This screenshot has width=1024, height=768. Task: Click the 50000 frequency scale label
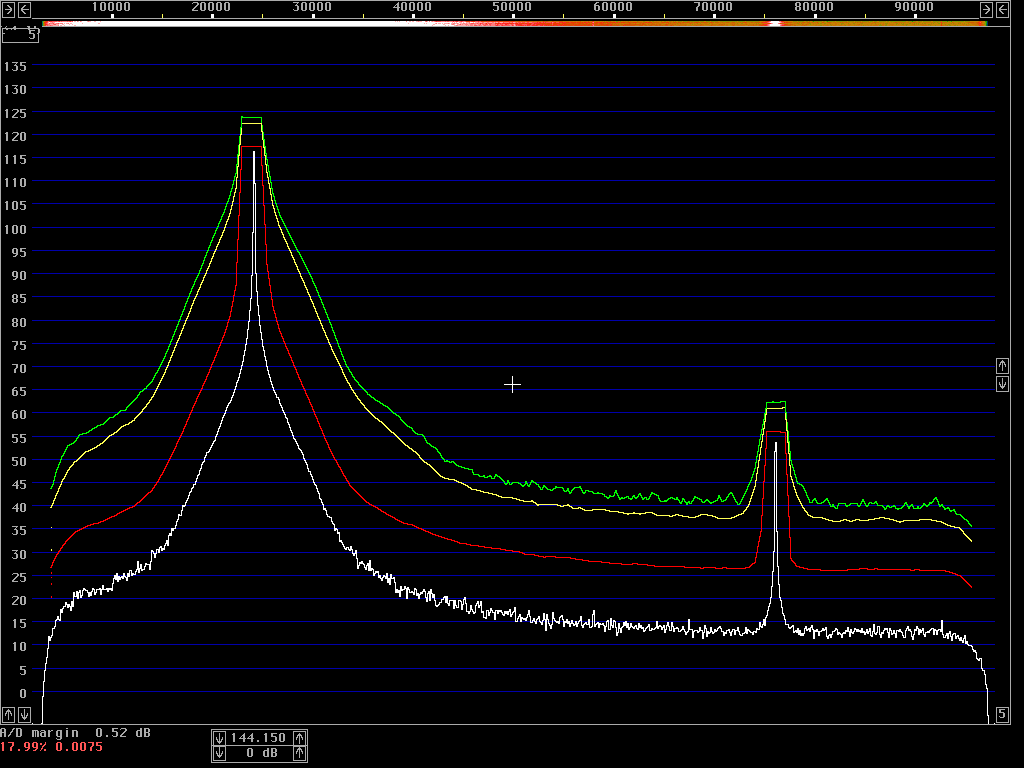[x=512, y=7]
